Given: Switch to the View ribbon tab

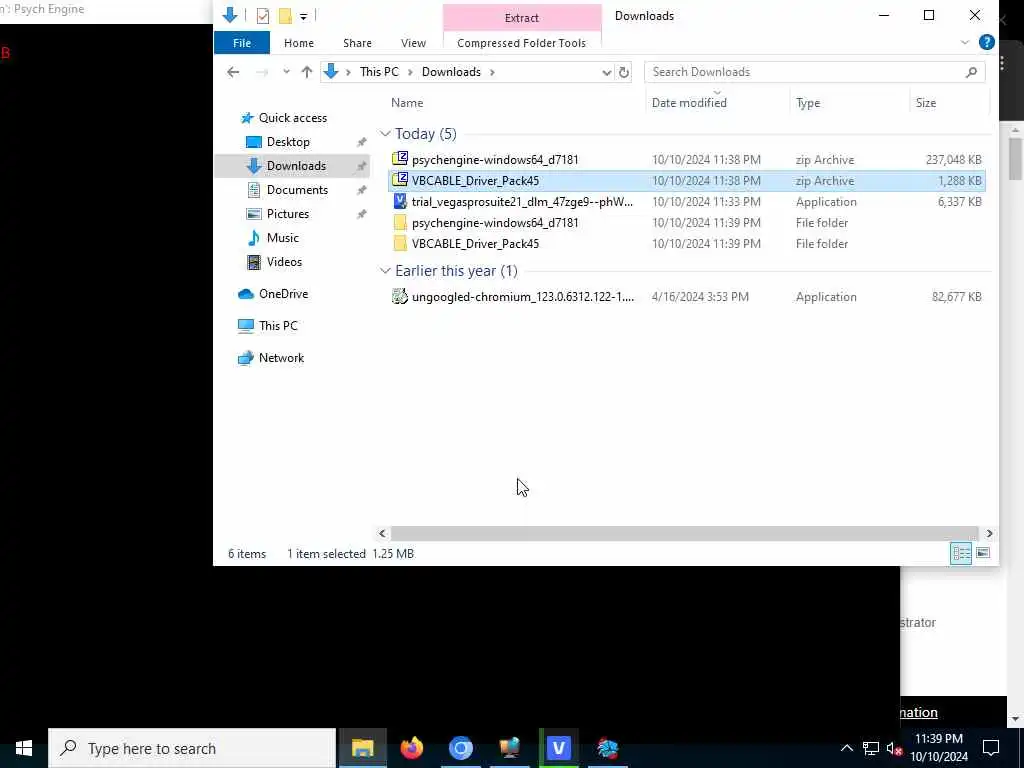Looking at the screenshot, I should 413,43.
